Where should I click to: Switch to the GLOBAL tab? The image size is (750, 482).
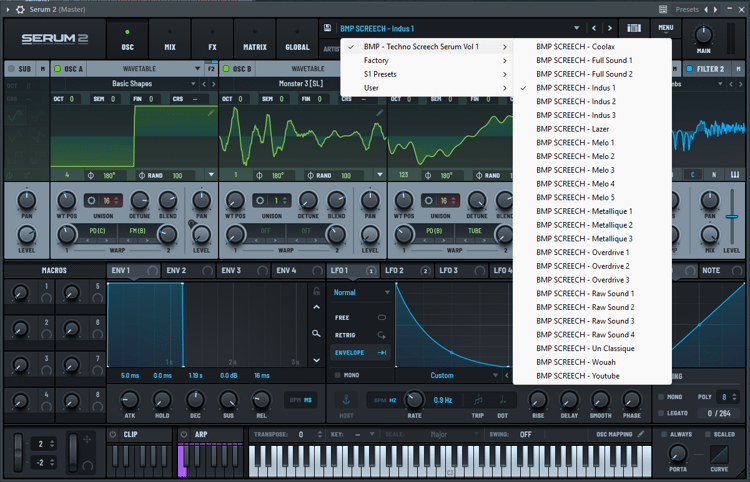tap(297, 39)
